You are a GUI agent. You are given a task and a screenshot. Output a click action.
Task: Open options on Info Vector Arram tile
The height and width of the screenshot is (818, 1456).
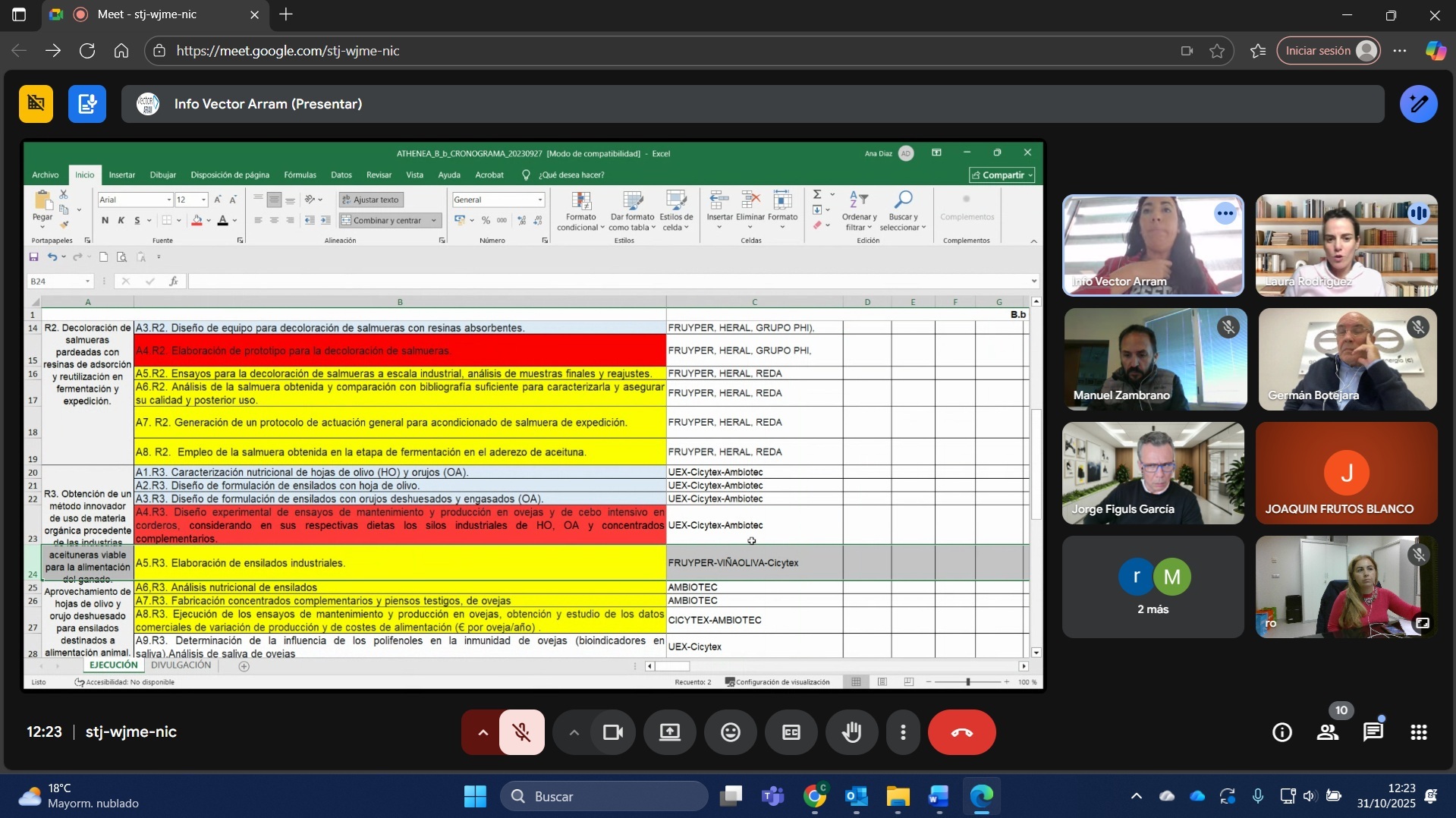[1225, 213]
